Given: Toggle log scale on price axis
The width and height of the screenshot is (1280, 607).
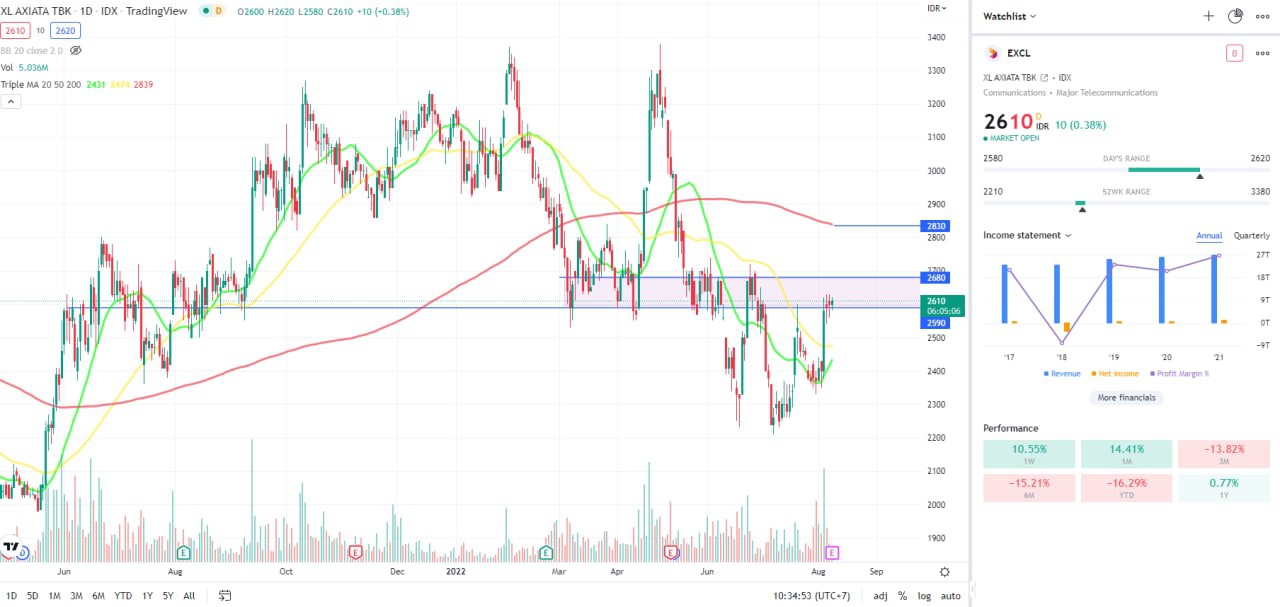Looking at the screenshot, I should (923, 596).
